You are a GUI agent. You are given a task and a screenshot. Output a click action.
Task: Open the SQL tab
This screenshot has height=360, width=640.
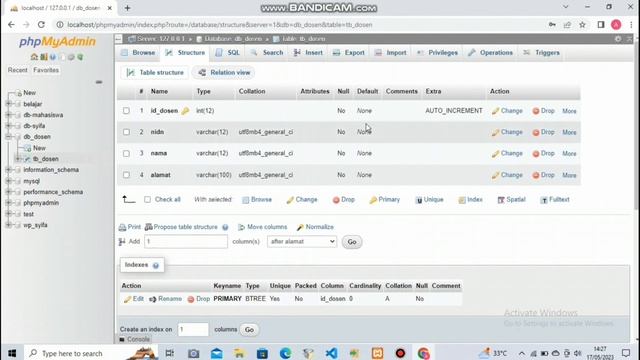click(x=228, y=53)
